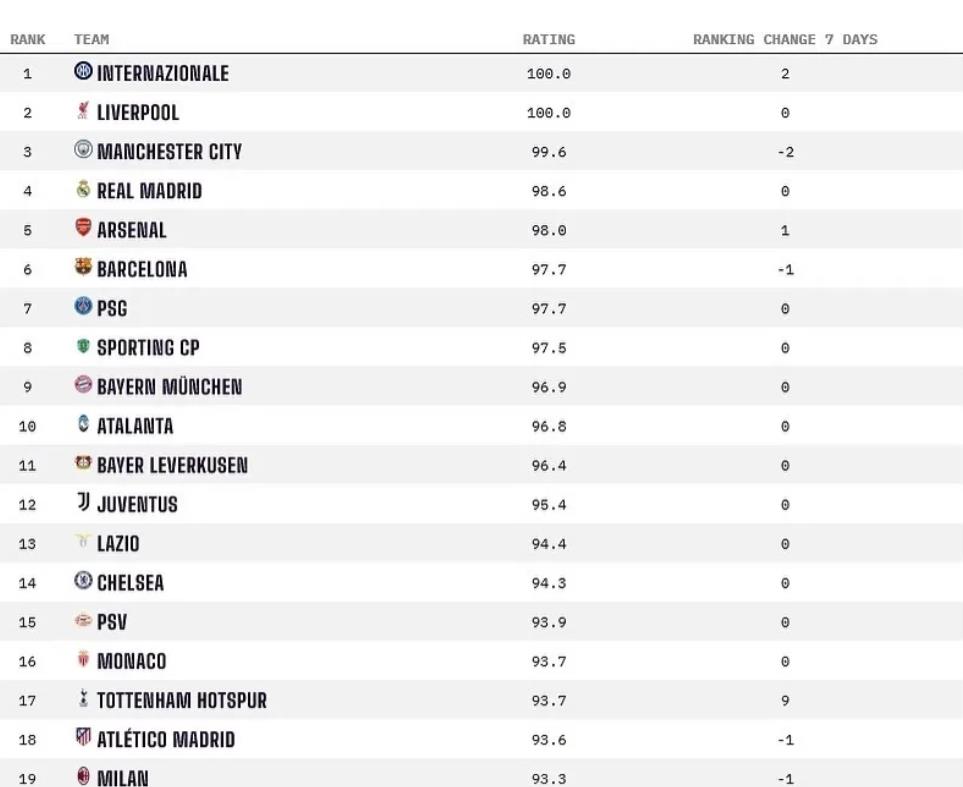Sort table by the Rank column header

tap(28, 40)
